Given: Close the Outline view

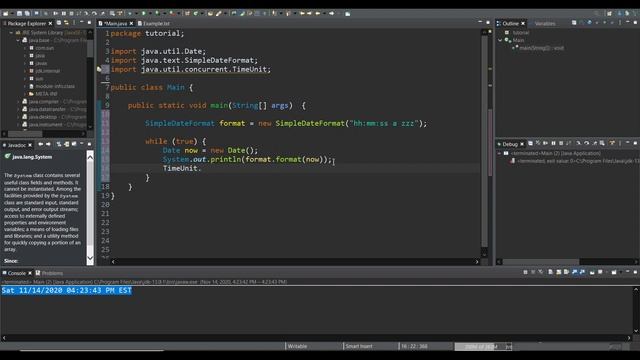Looking at the screenshot, I should click(x=523, y=23).
